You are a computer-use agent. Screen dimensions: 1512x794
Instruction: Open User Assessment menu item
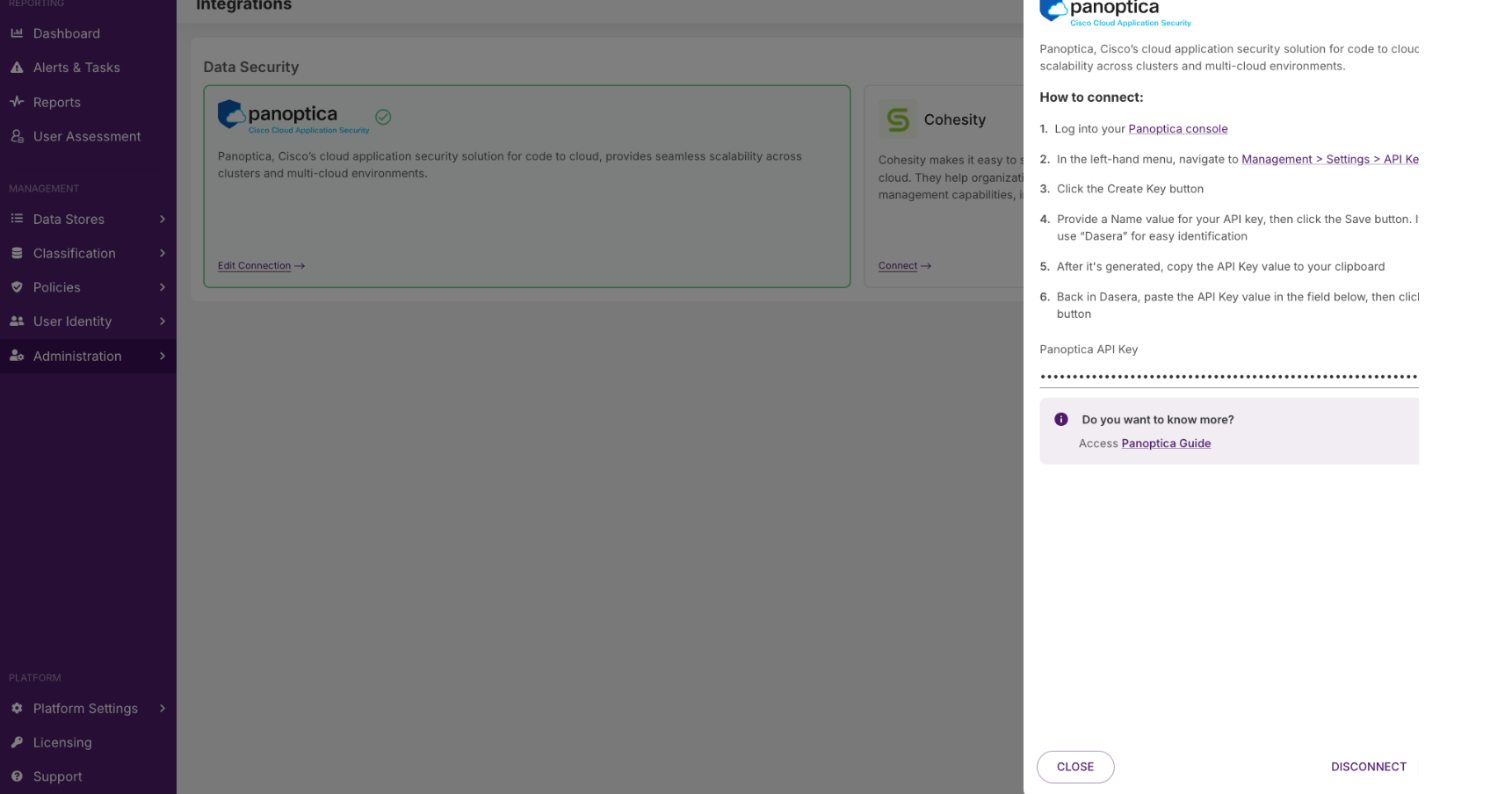click(x=88, y=136)
